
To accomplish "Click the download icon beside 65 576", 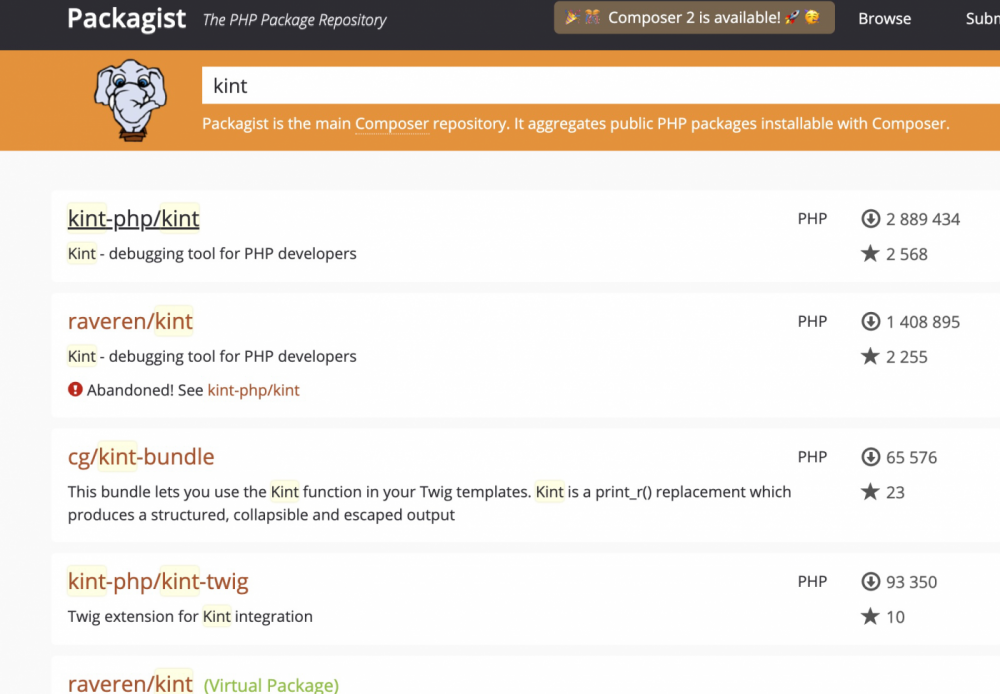I will 871,457.
